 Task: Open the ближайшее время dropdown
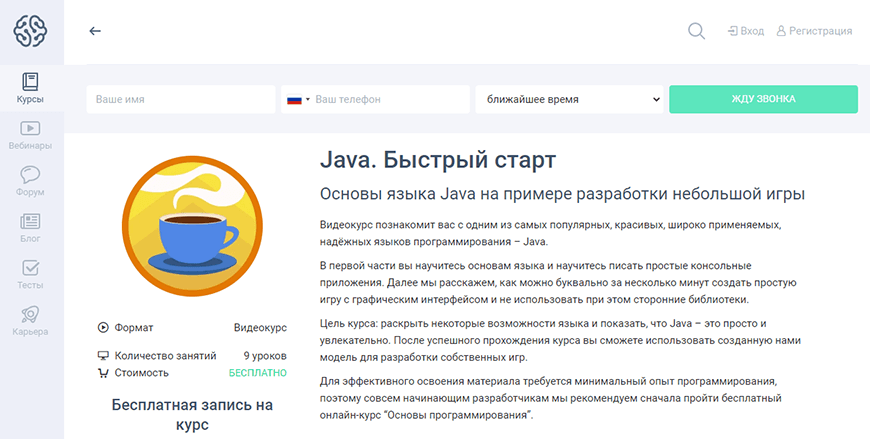click(x=568, y=100)
